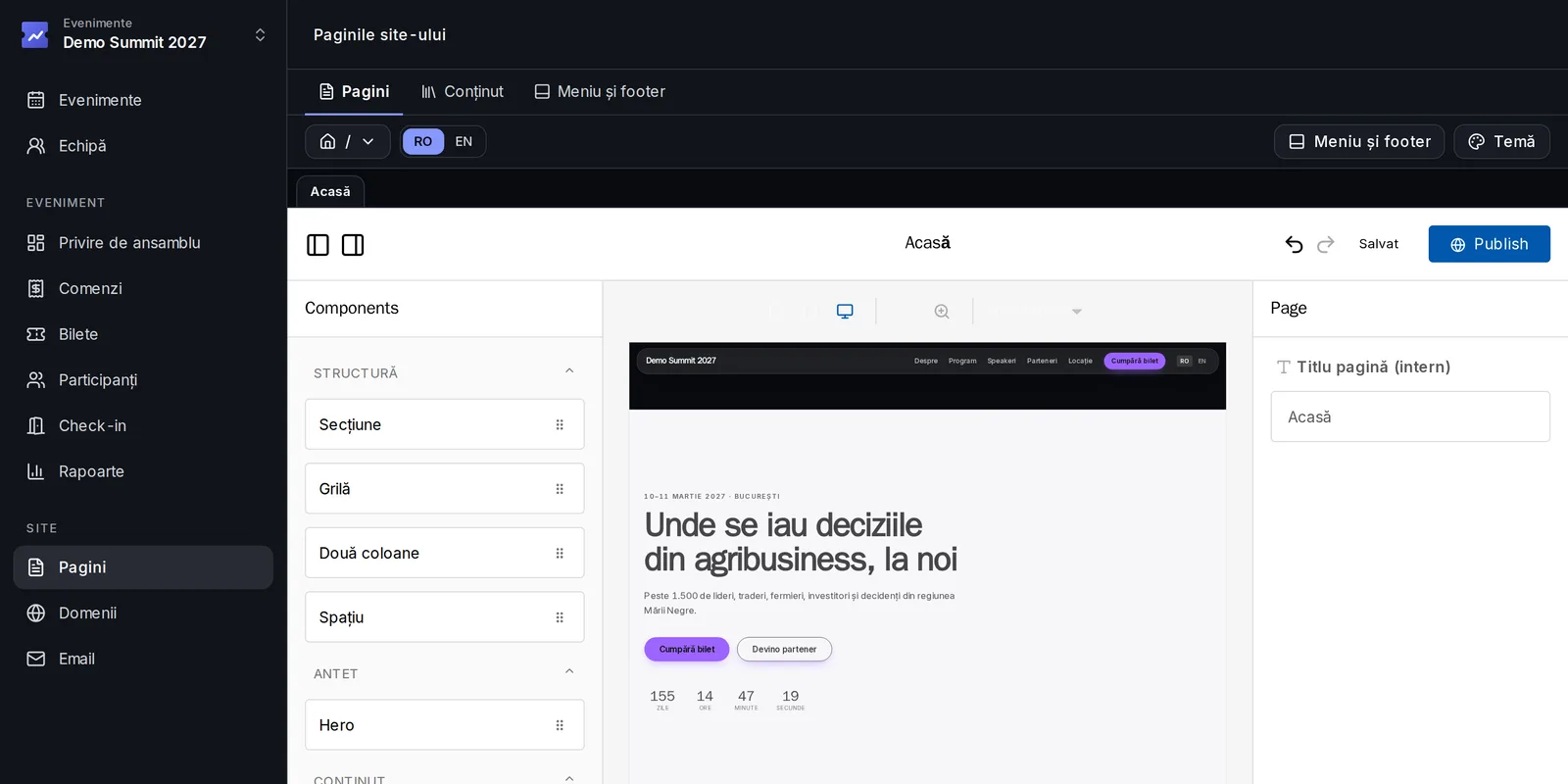This screenshot has width=1568, height=784.
Task: Collapse the ANTET components group
Action: (x=569, y=672)
